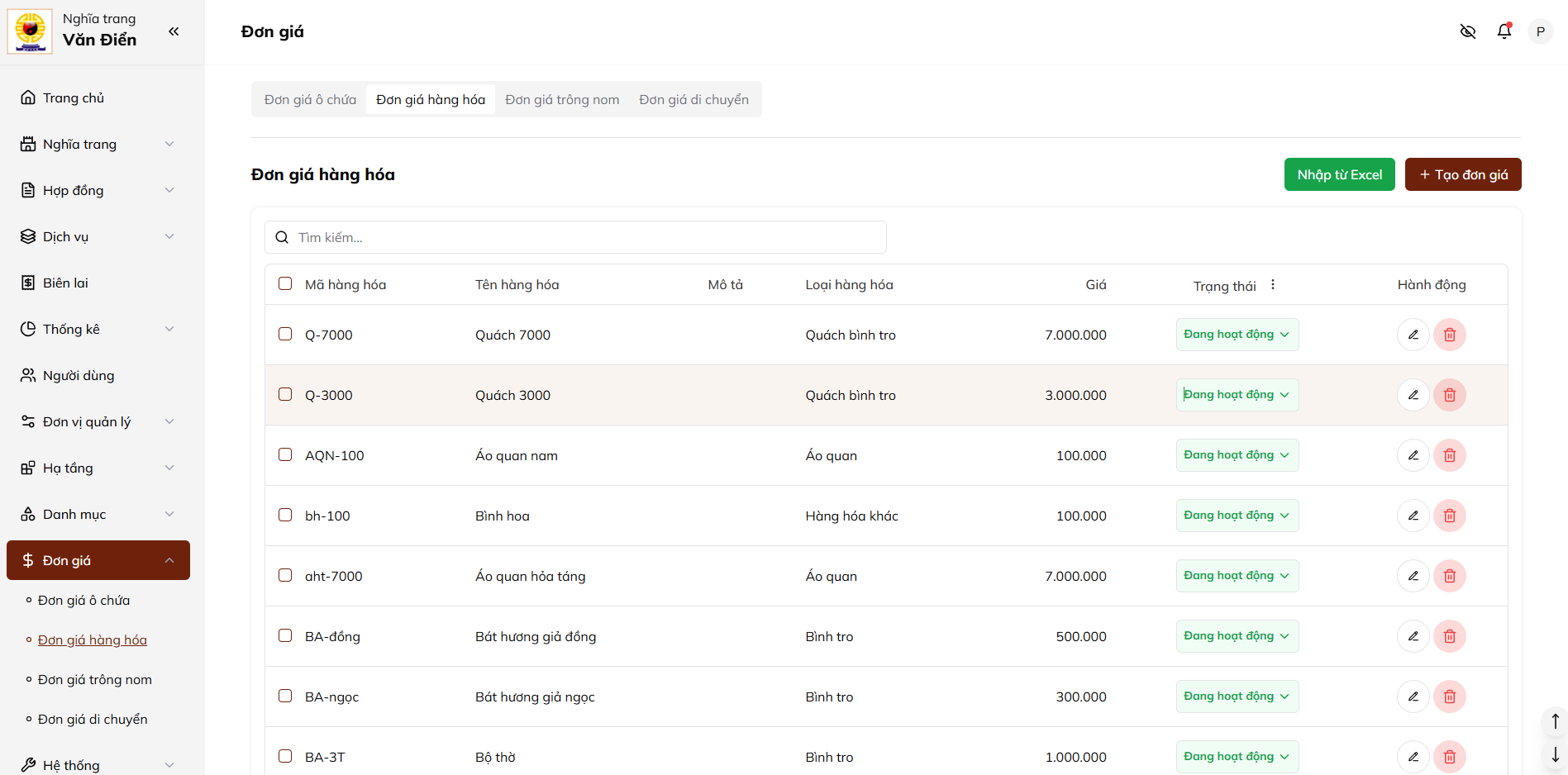1568x775 pixels.
Task: Open column options three-dot icon
Action: pyautogui.click(x=1273, y=285)
